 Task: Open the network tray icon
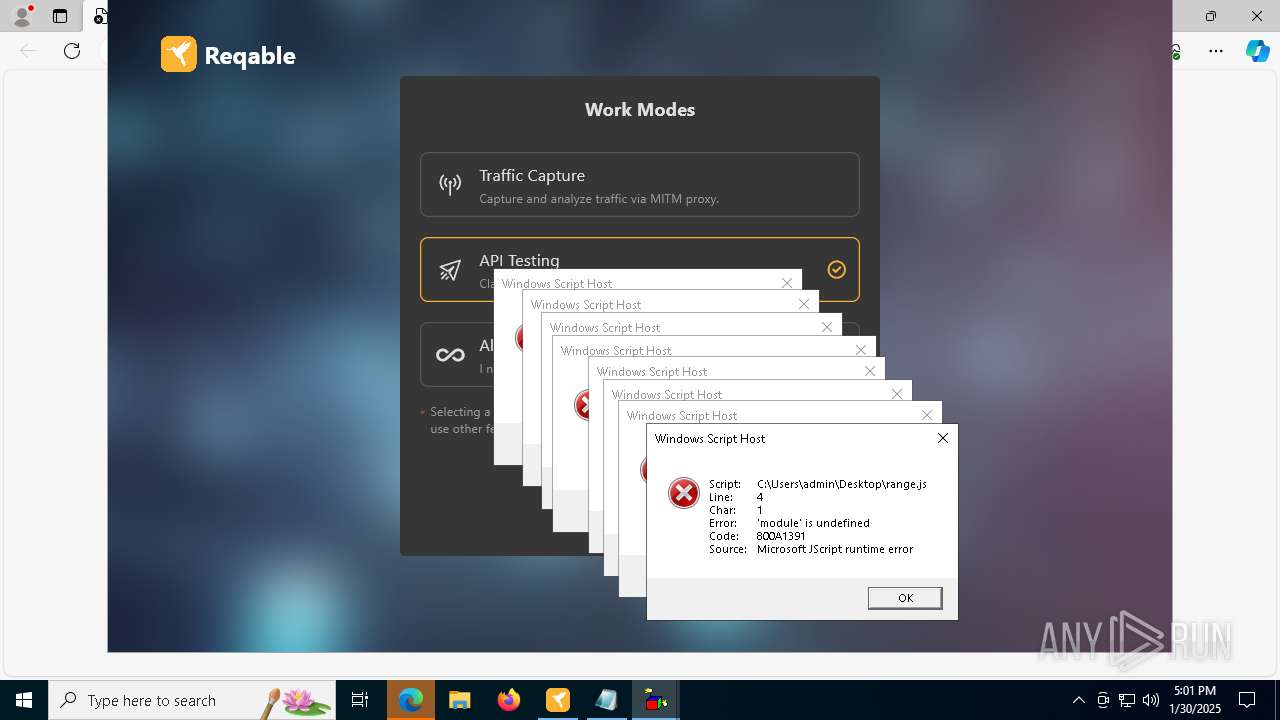(x=1127, y=700)
